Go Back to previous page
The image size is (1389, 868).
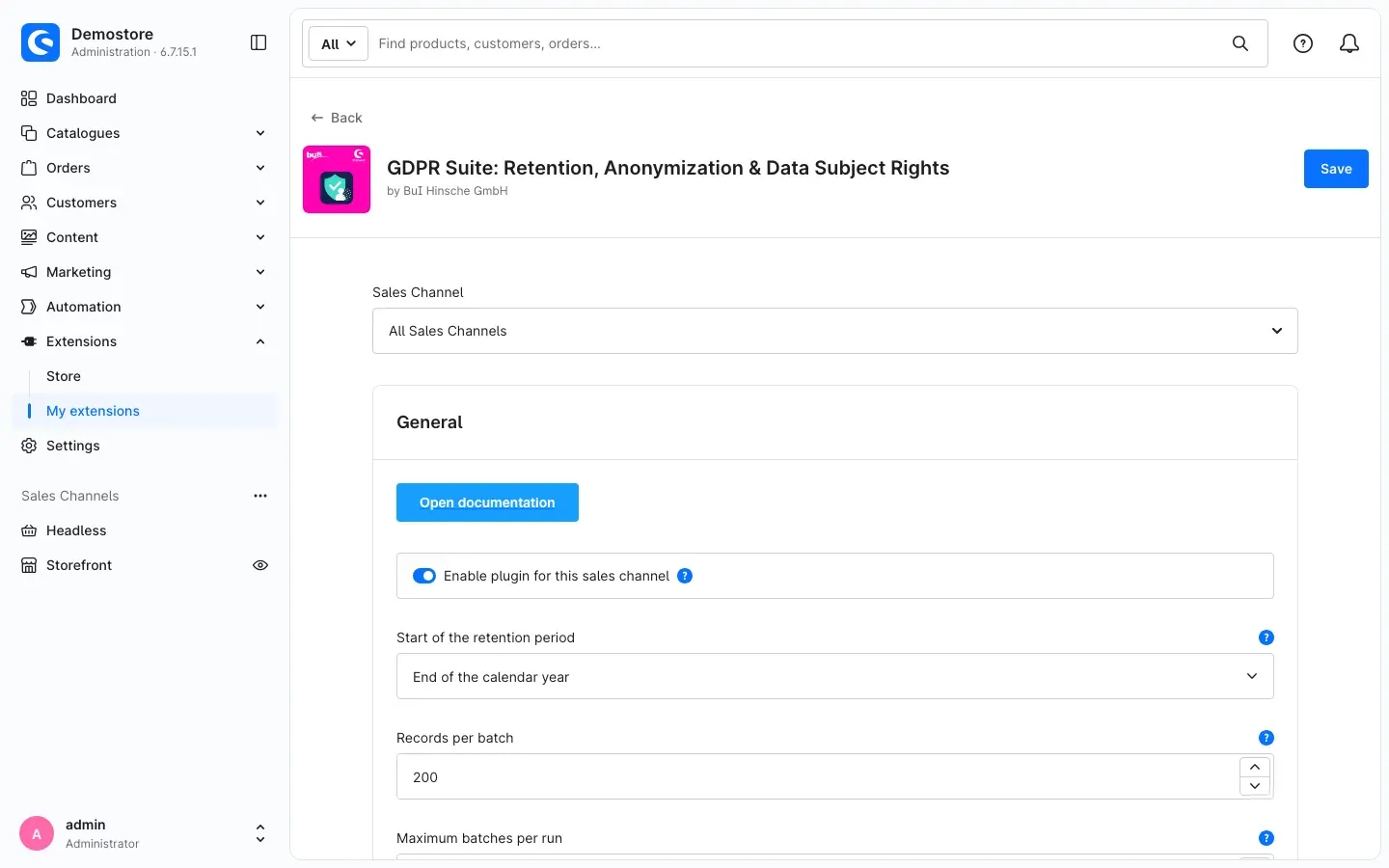tap(337, 118)
